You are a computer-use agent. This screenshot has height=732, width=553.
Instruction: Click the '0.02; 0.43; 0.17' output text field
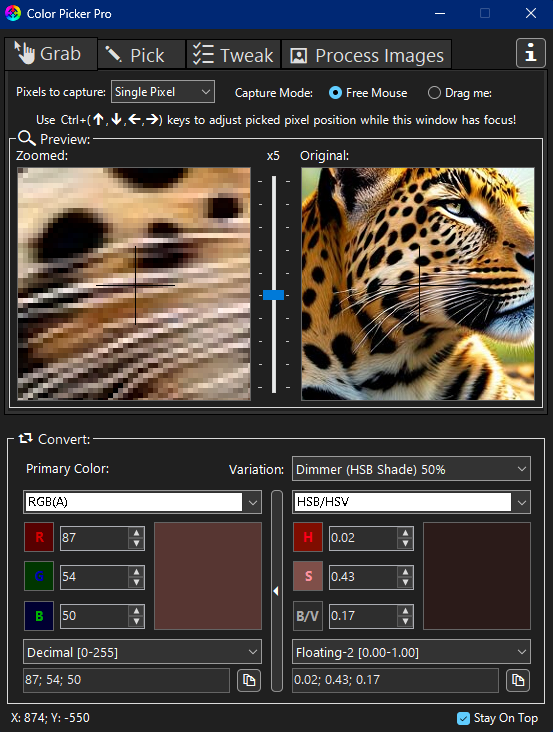tap(395, 680)
